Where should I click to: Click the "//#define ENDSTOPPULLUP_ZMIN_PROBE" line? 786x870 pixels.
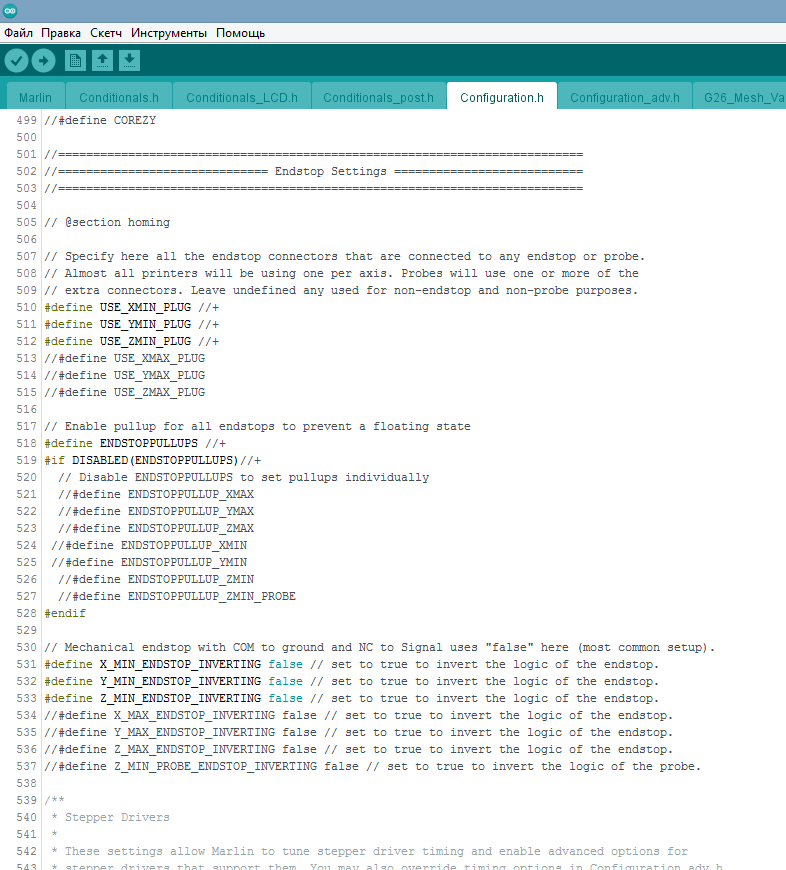pos(177,596)
